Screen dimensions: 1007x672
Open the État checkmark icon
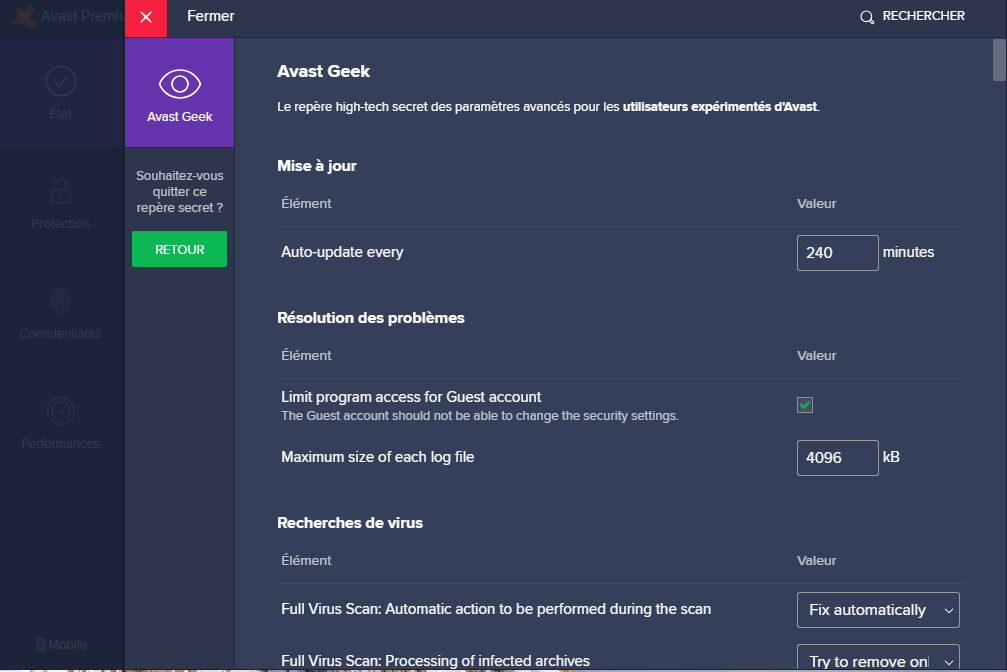click(x=61, y=81)
